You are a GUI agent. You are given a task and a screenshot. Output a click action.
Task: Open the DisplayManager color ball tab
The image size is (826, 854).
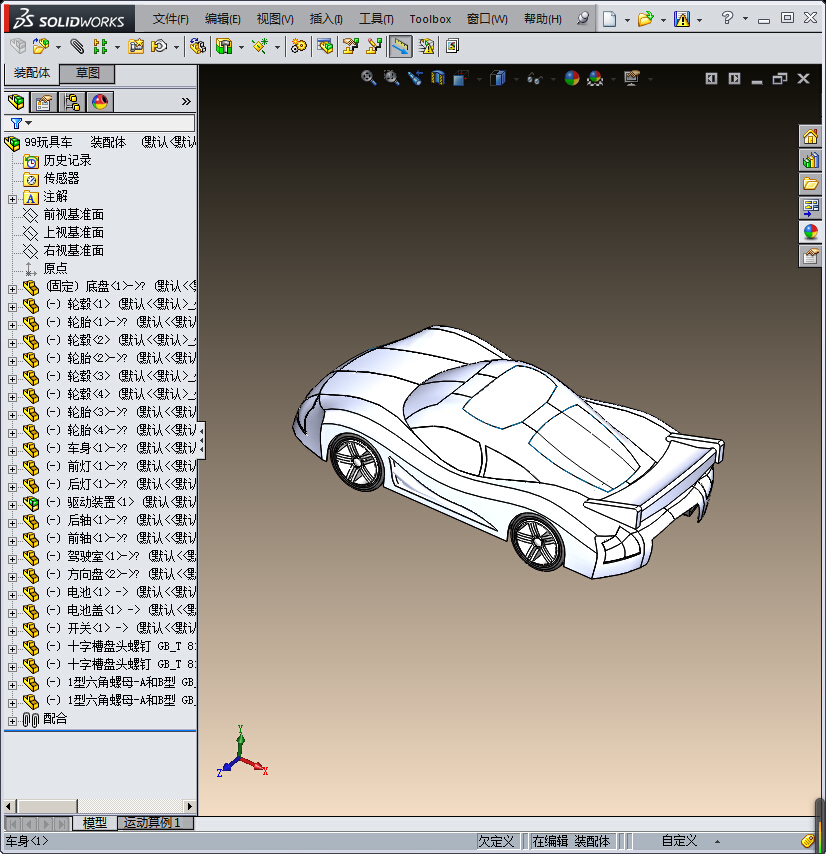click(x=99, y=101)
